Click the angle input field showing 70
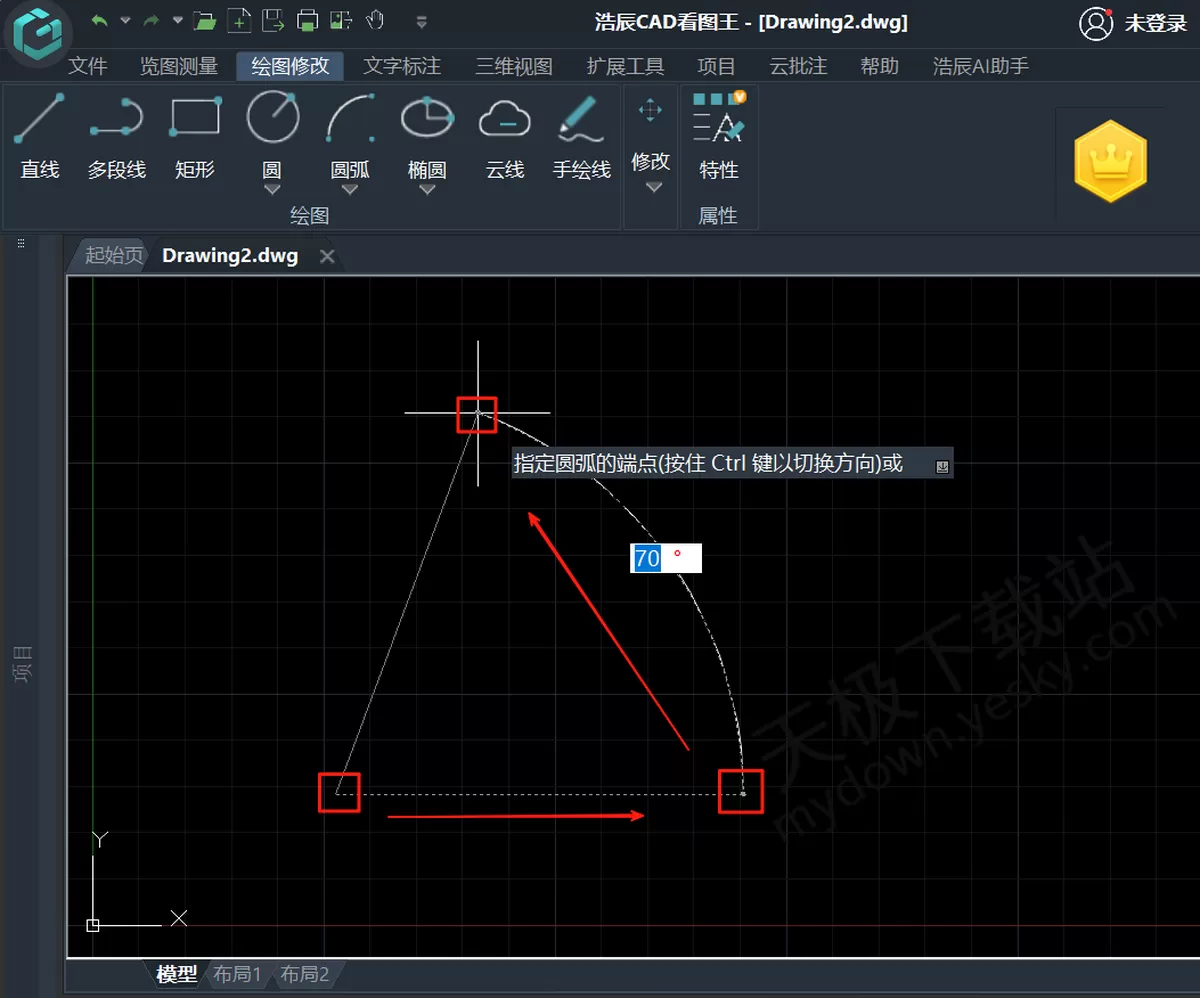Viewport: 1200px width, 998px height. tap(666, 558)
